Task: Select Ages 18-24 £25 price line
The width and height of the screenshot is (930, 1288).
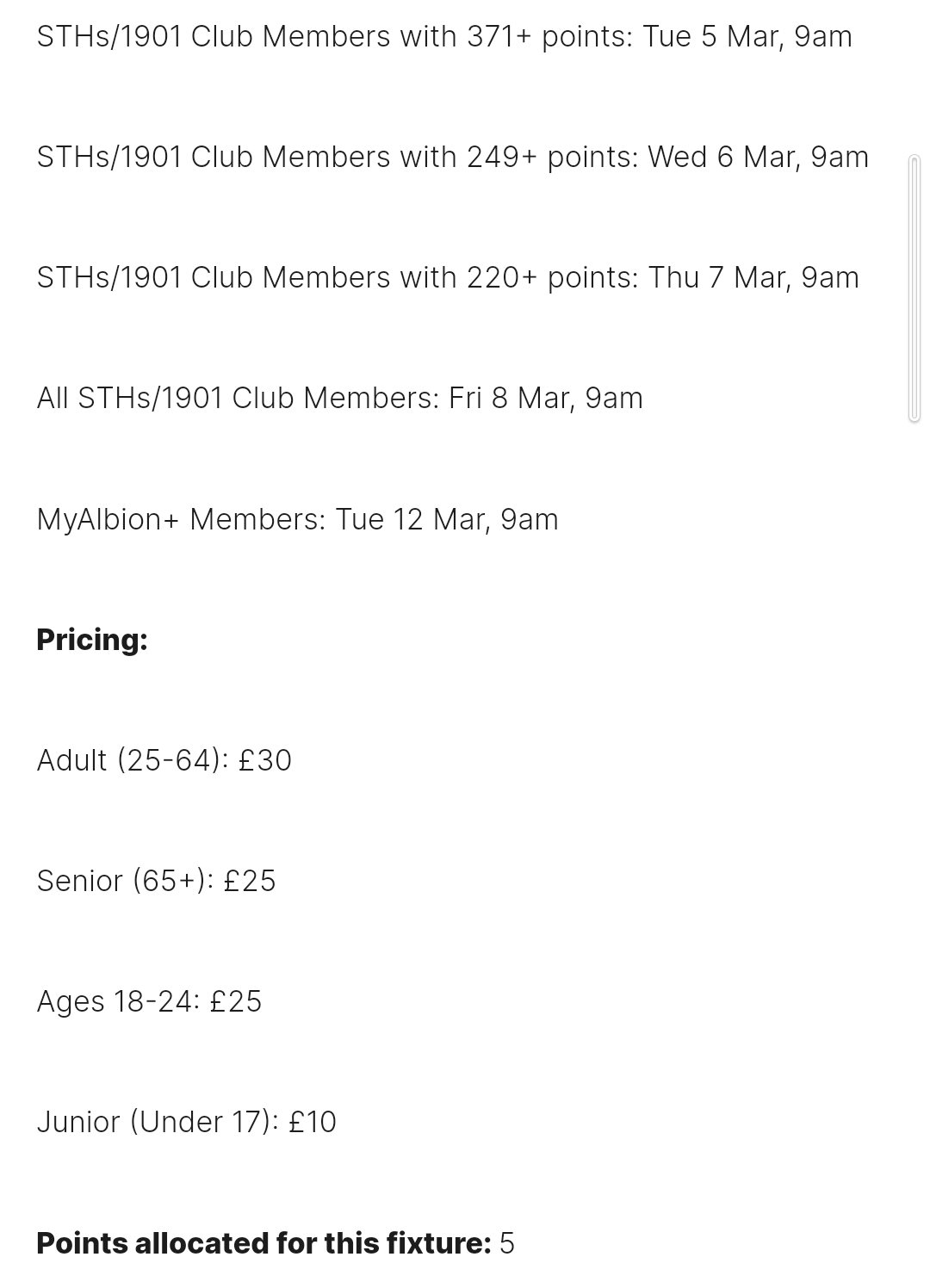Action: pos(149,1001)
